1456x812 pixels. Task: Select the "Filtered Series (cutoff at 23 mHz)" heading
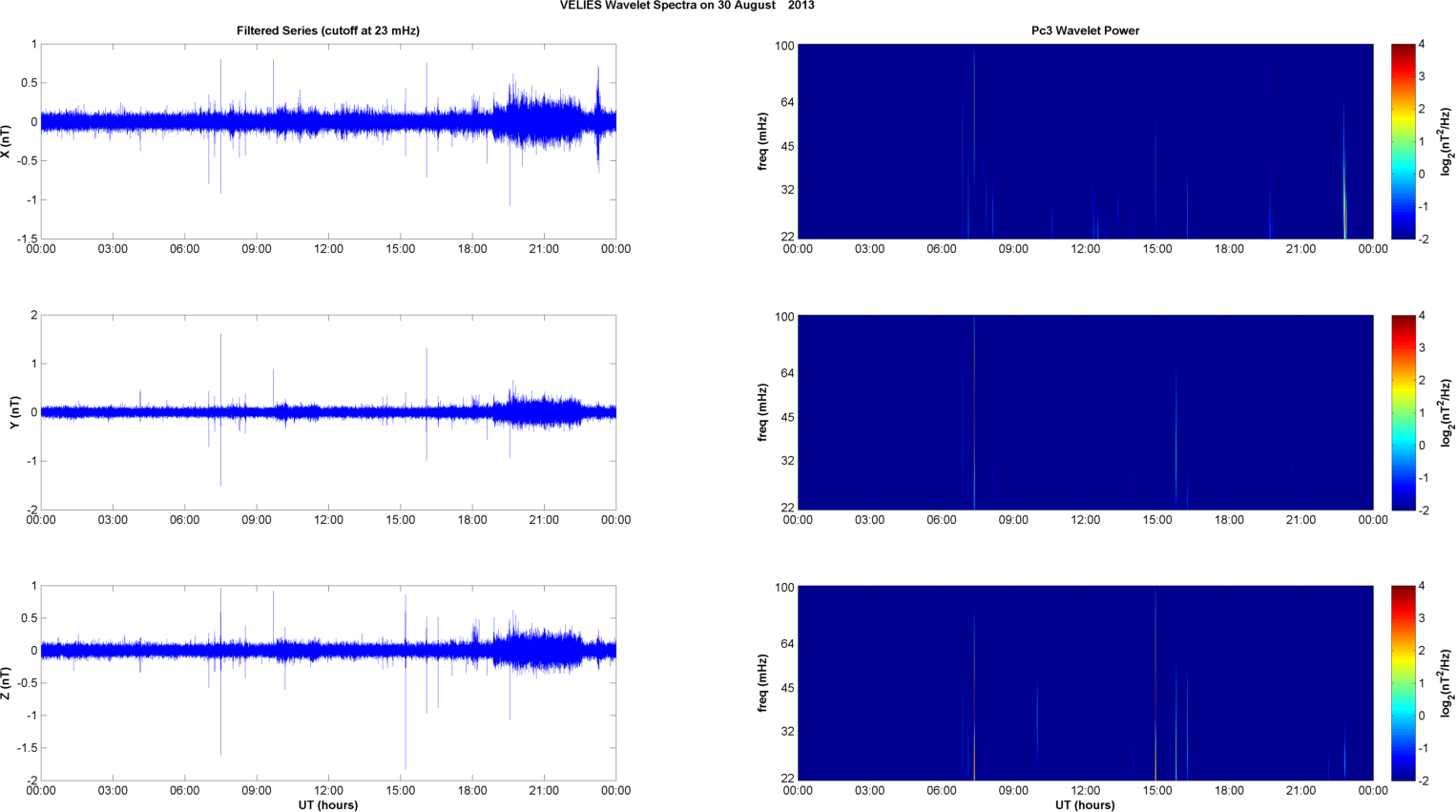(328, 31)
